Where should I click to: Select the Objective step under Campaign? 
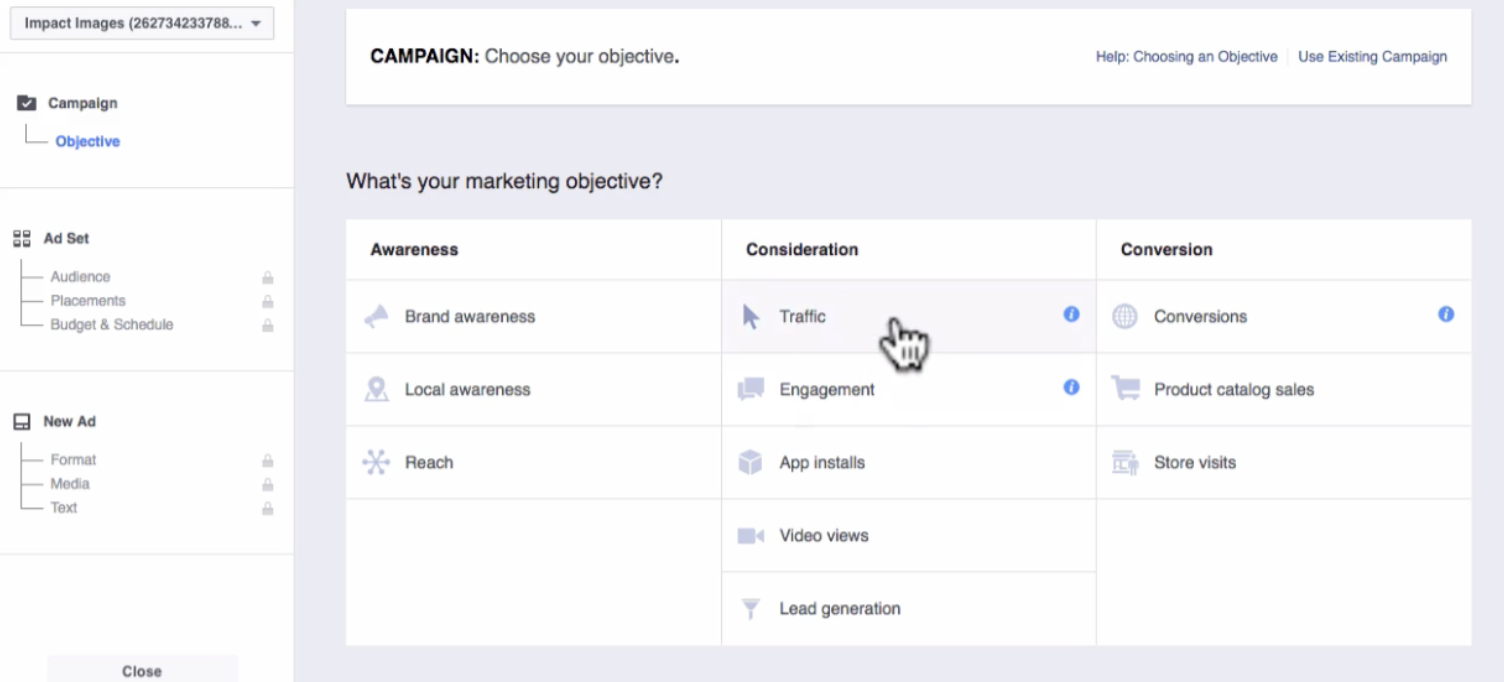pyautogui.click(x=88, y=142)
